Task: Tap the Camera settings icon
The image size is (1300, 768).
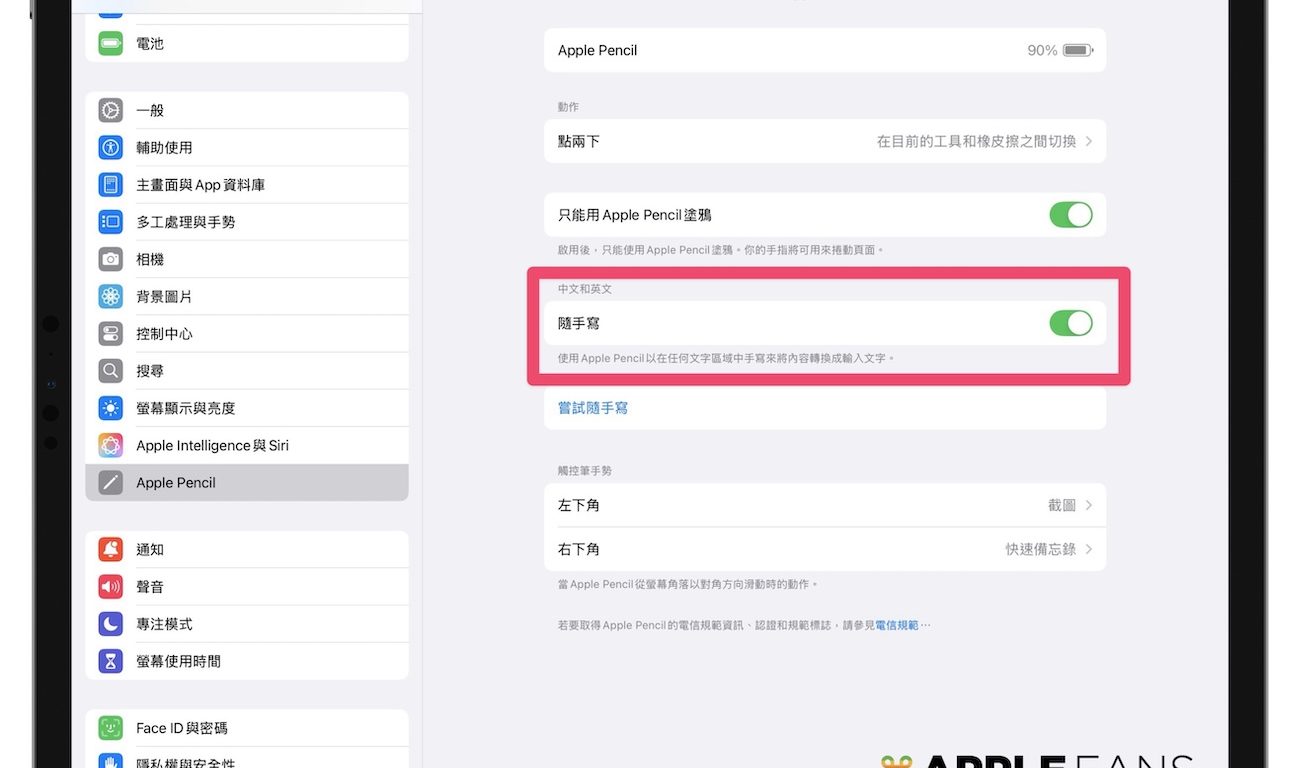Action: pos(111,260)
